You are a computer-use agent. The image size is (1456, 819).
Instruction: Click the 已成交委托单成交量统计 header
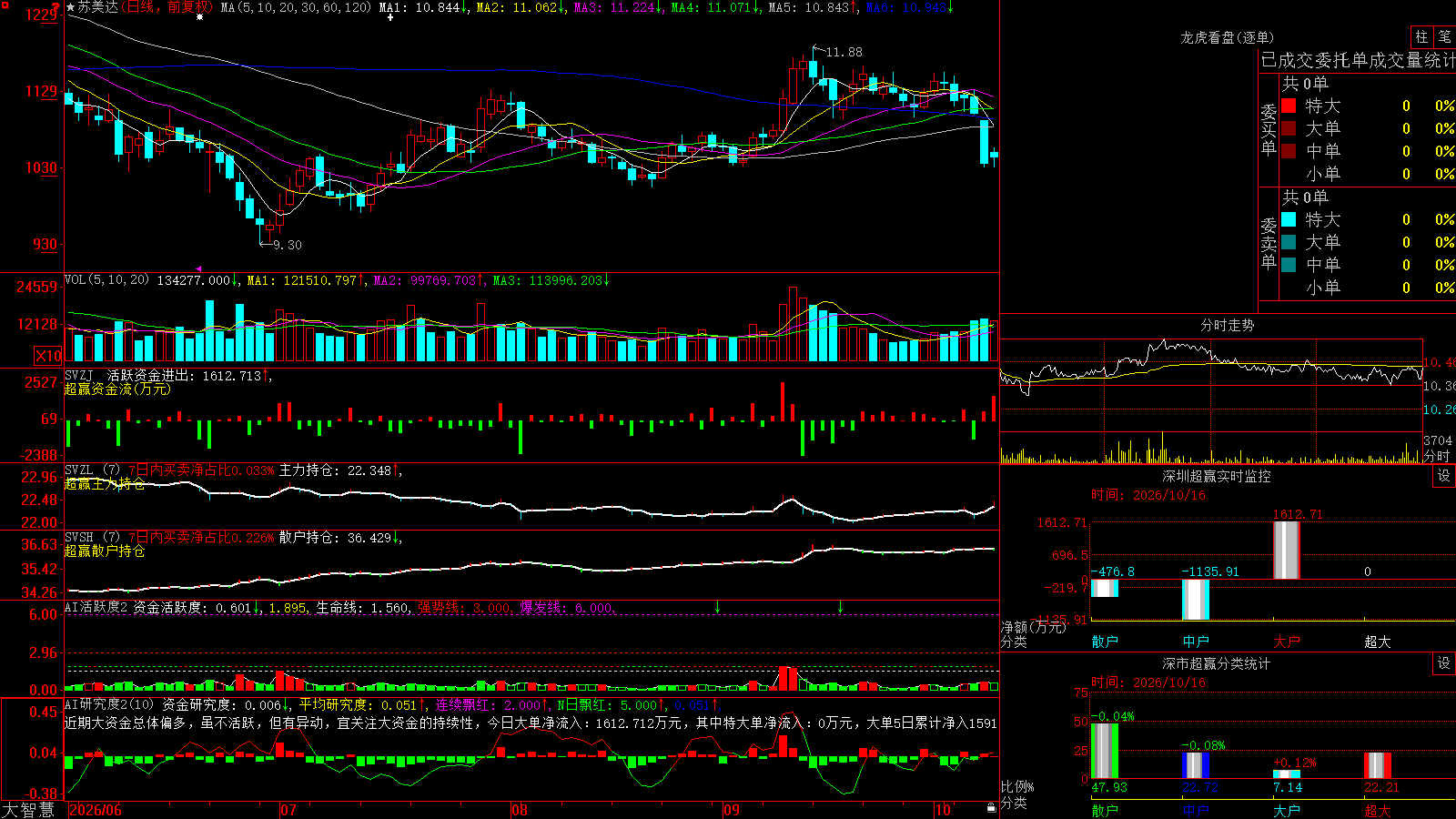pos(1358,60)
